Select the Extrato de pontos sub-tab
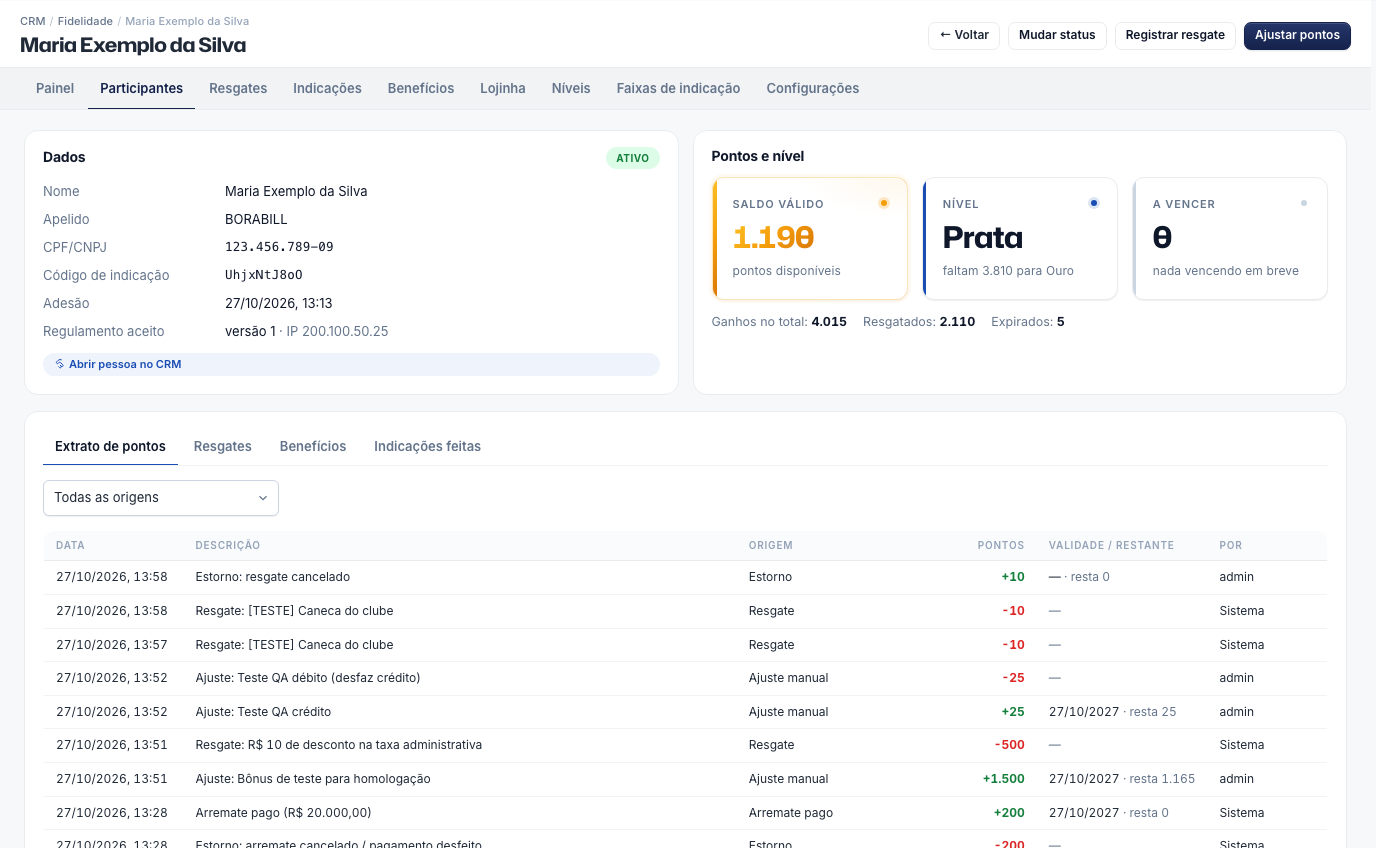Image resolution: width=1376 pixels, height=848 pixels. 110,446
